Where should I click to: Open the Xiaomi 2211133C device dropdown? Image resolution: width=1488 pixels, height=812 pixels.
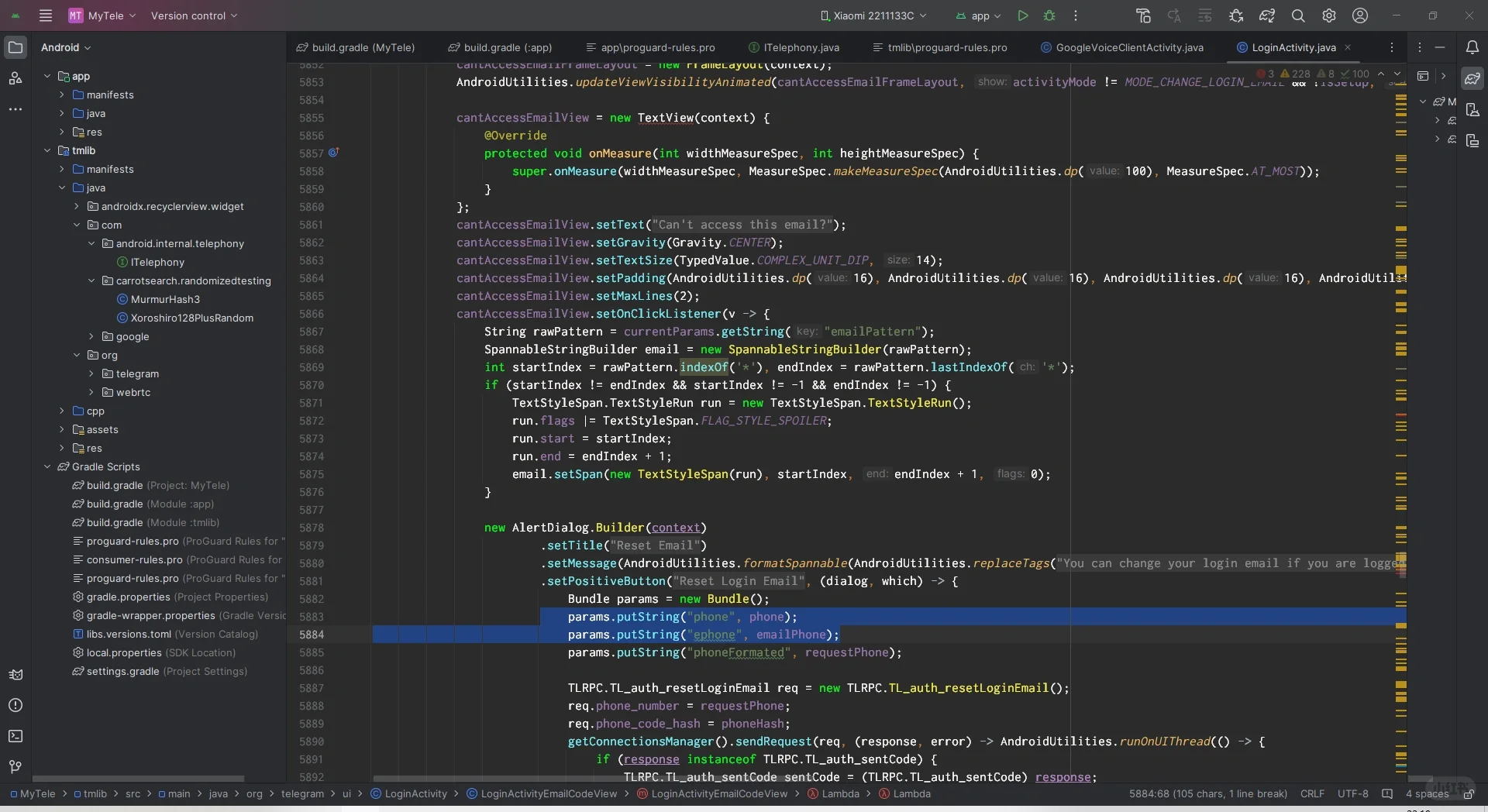[x=873, y=15]
